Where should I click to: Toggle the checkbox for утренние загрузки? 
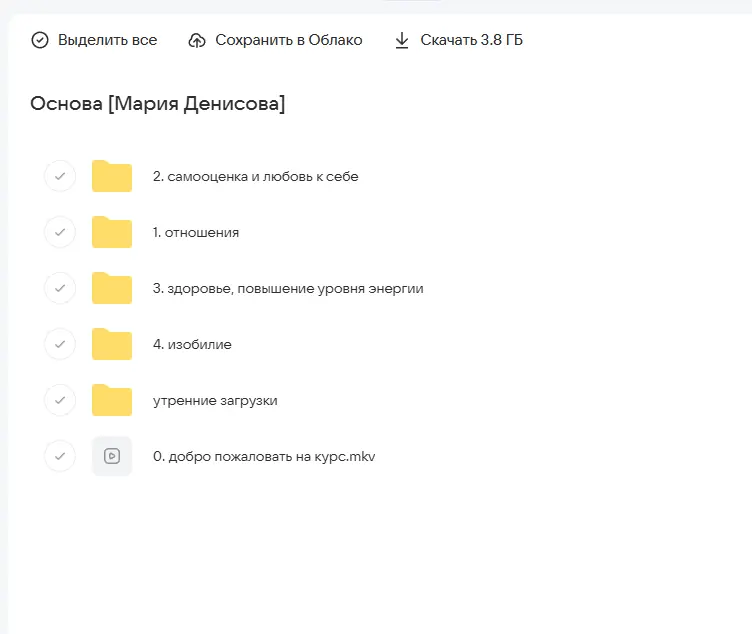pos(60,400)
